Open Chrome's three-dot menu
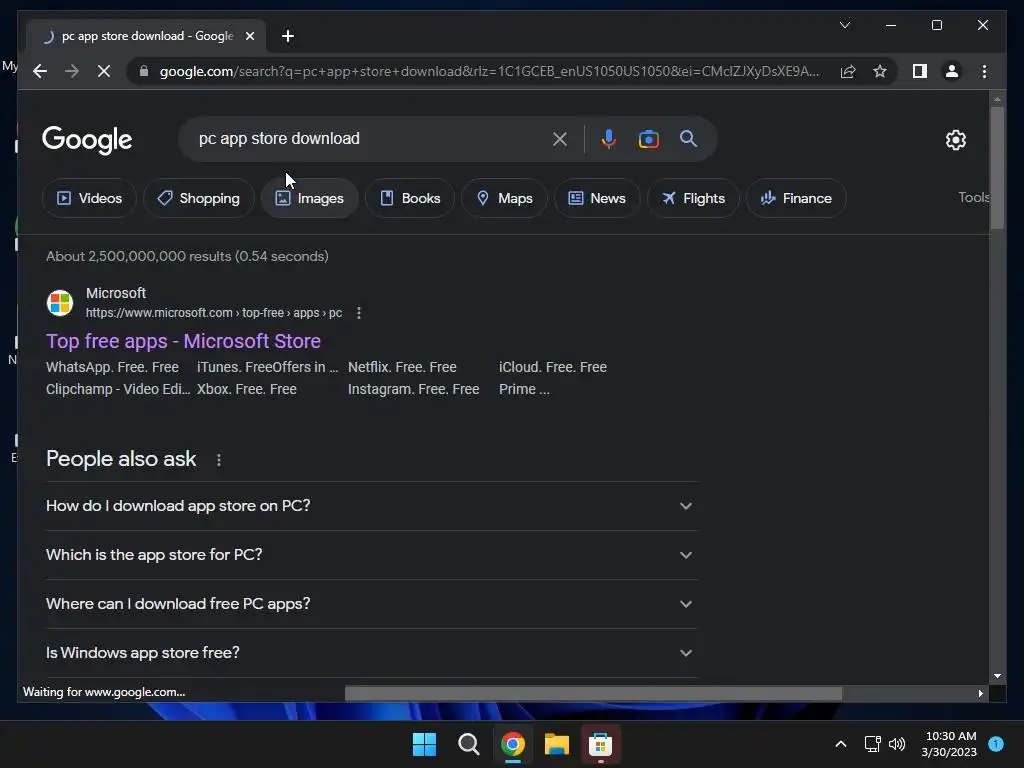1024x768 pixels. tap(984, 71)
